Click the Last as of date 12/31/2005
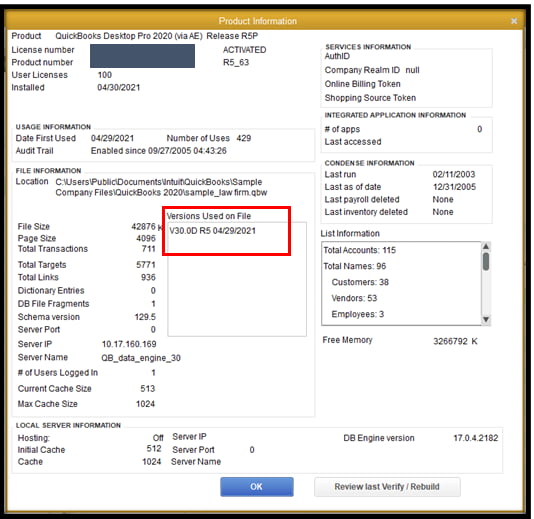This screenshot has width=534, height=519. (x=454, y=187)
